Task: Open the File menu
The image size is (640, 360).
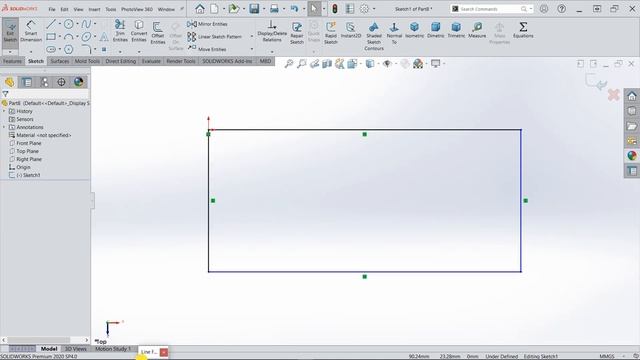Action: [52, 9]
